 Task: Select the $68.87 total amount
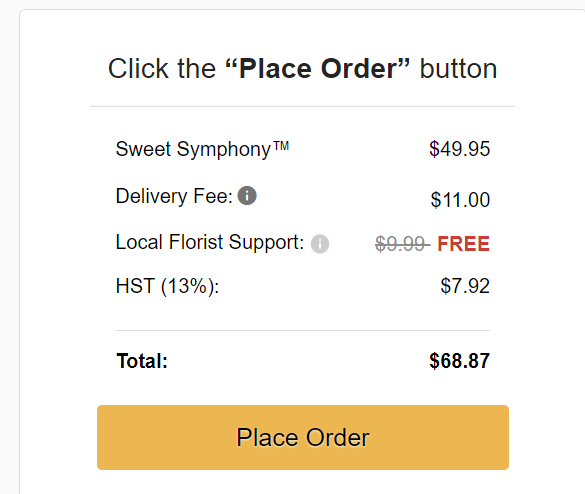pos(459,361)
